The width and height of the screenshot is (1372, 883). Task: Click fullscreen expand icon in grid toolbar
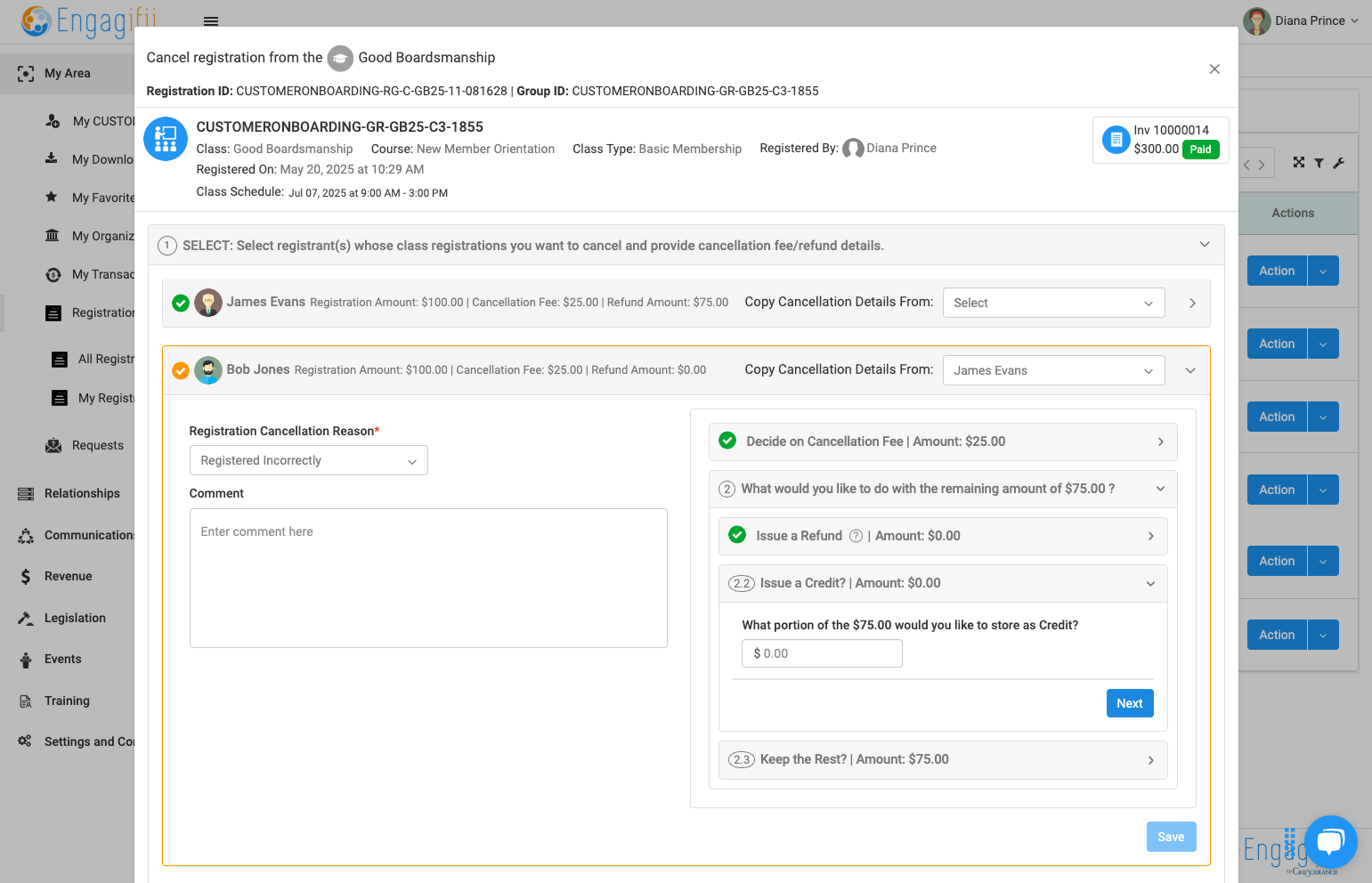coord(1299,162)
